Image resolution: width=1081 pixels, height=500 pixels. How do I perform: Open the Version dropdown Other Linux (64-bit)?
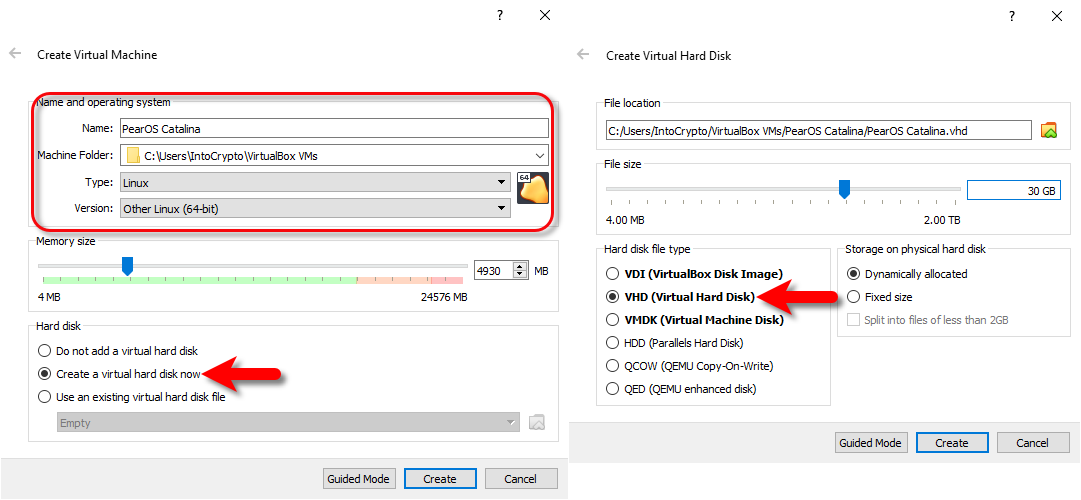(x=315, y=208)
